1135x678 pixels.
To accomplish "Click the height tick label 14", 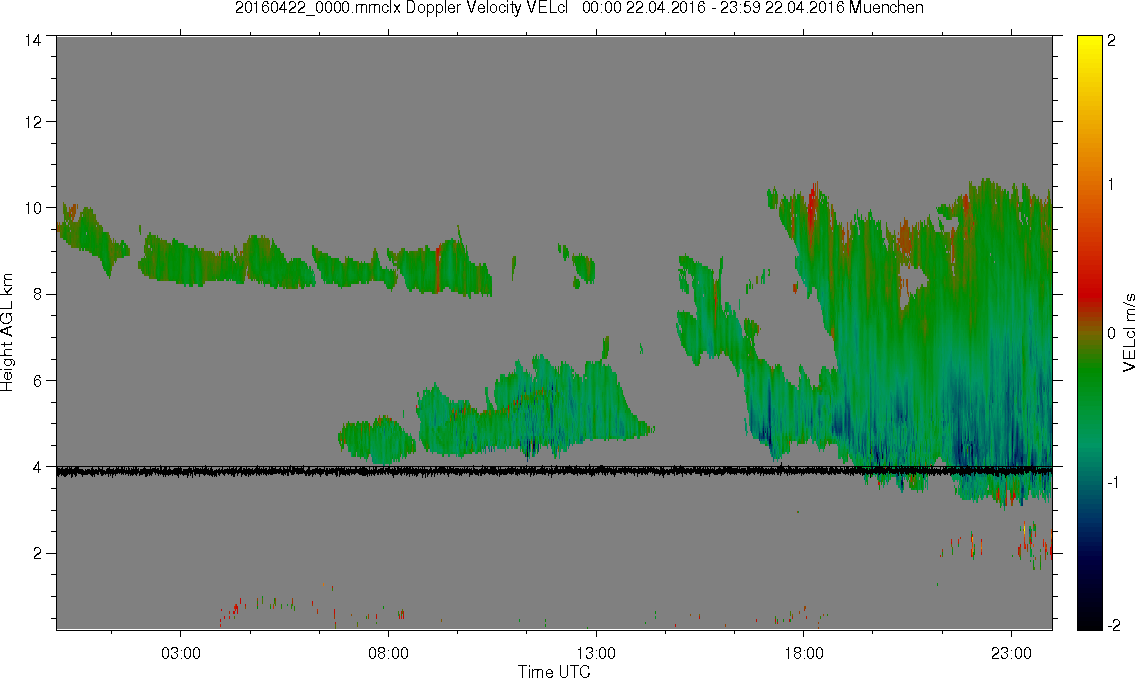I will click(33, 41).
